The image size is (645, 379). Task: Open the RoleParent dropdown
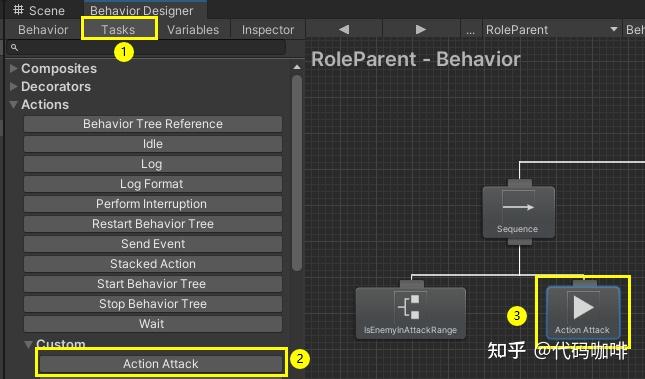[x=552, y=30]
